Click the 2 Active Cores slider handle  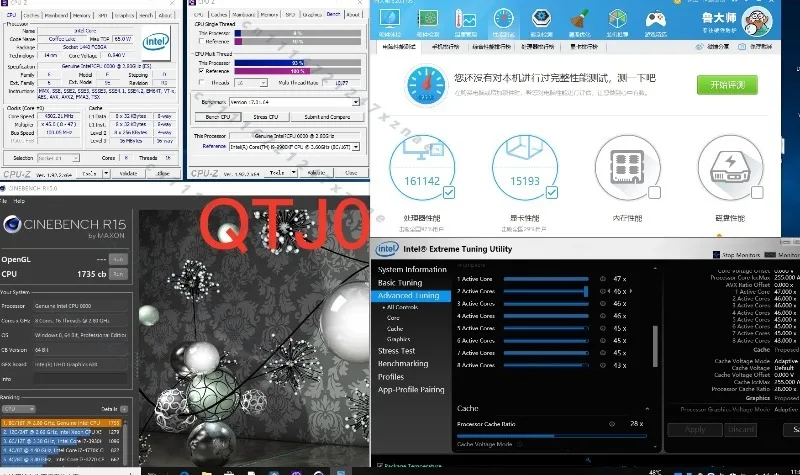coord(586,291)
